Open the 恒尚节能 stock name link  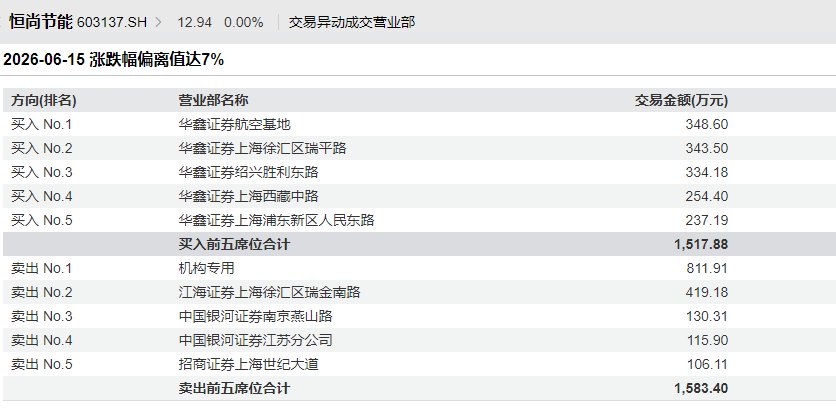click(x=41, y=22)
